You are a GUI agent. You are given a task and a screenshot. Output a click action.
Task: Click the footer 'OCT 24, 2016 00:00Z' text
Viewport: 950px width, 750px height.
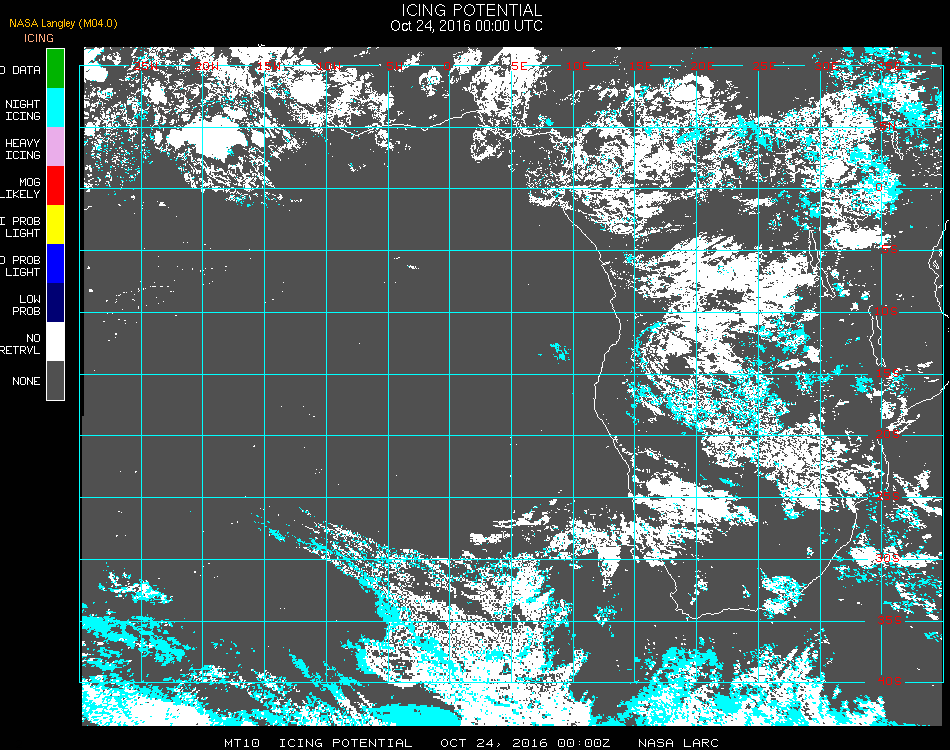tap(525, 743)
